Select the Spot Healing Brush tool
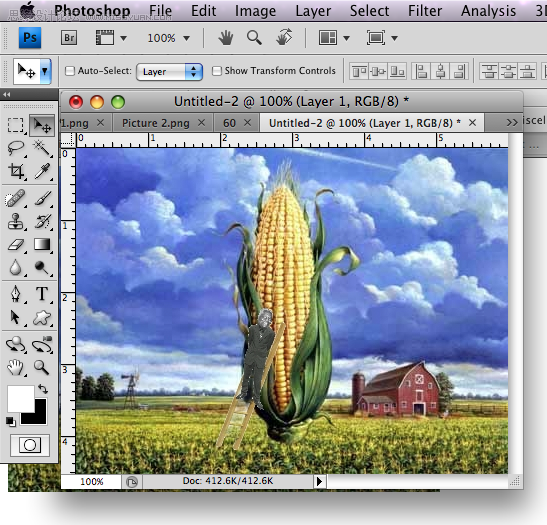 [16, 199]
